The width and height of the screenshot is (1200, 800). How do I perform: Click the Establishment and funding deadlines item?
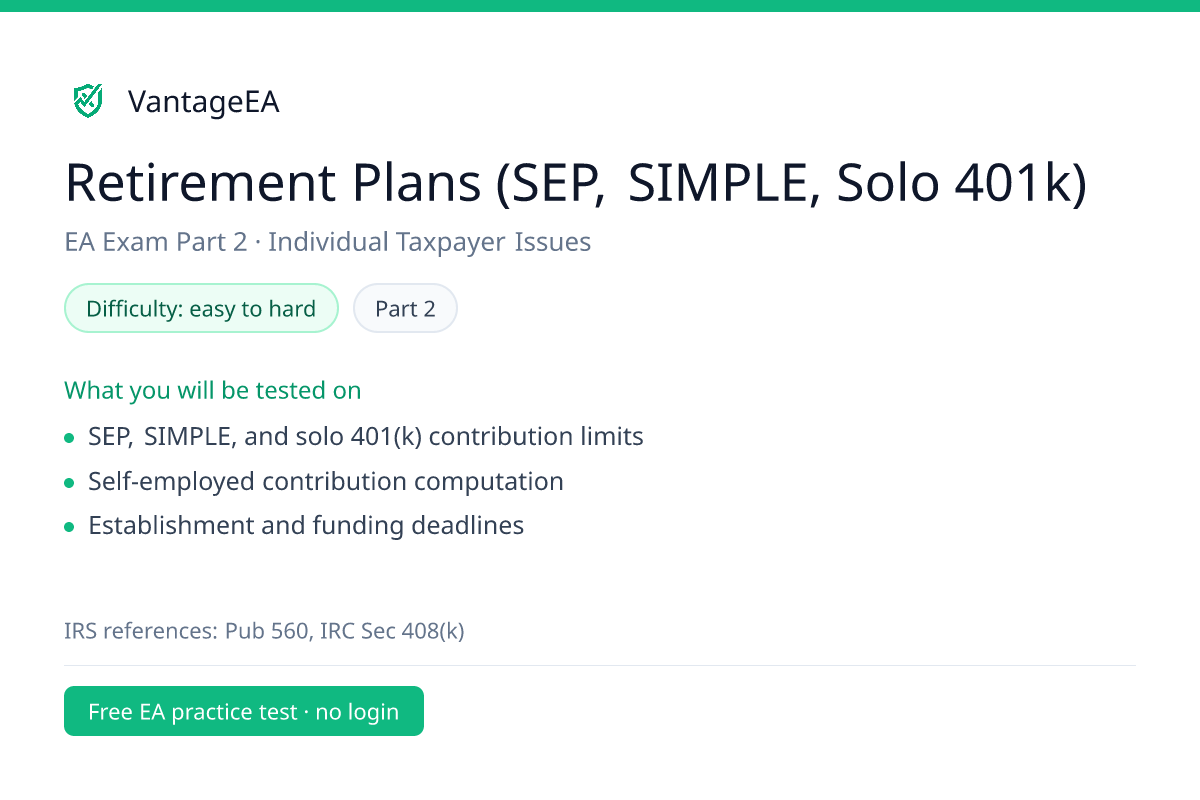click(x=306, y=525)
